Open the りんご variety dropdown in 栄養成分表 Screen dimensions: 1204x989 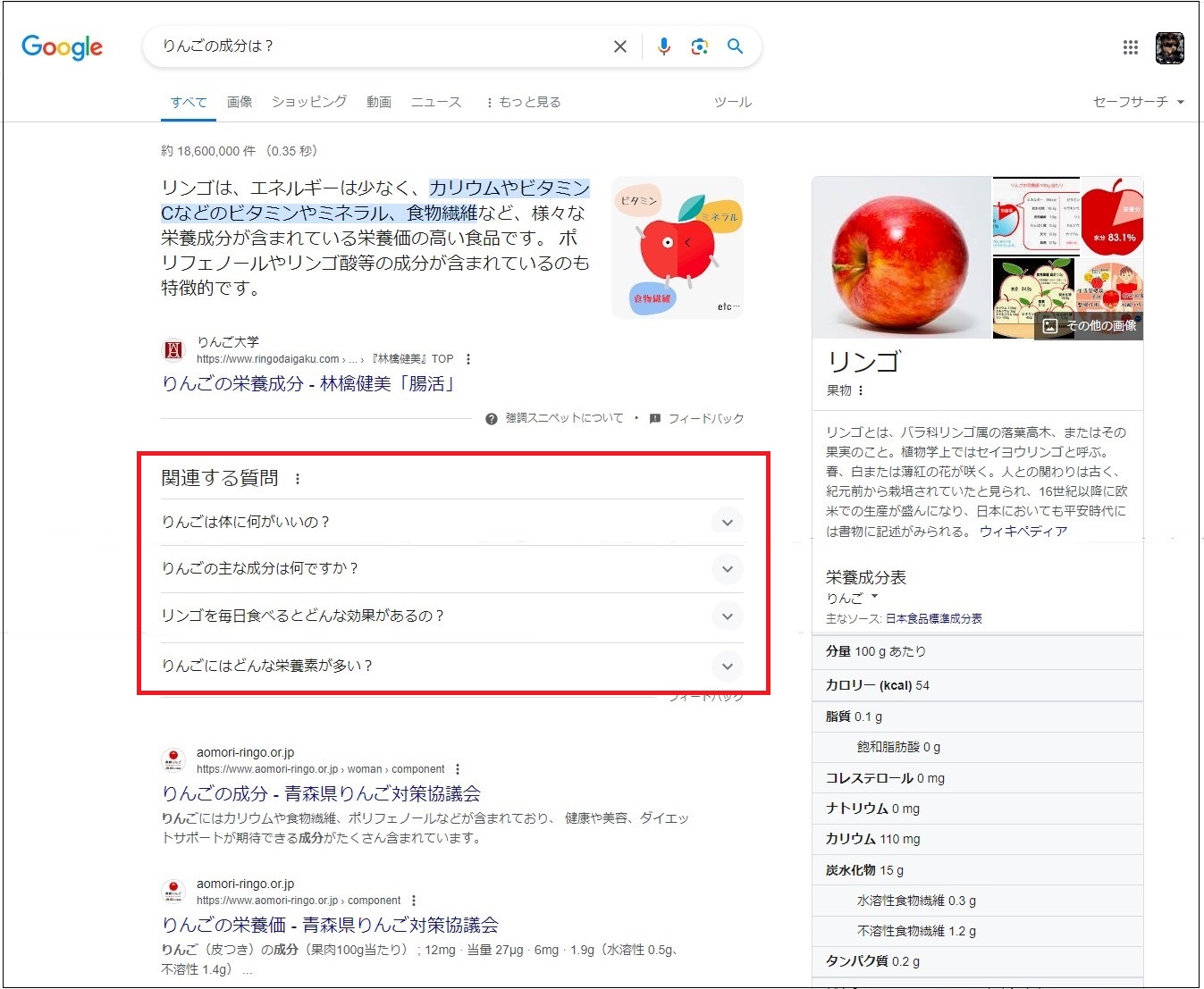[852, 598]
